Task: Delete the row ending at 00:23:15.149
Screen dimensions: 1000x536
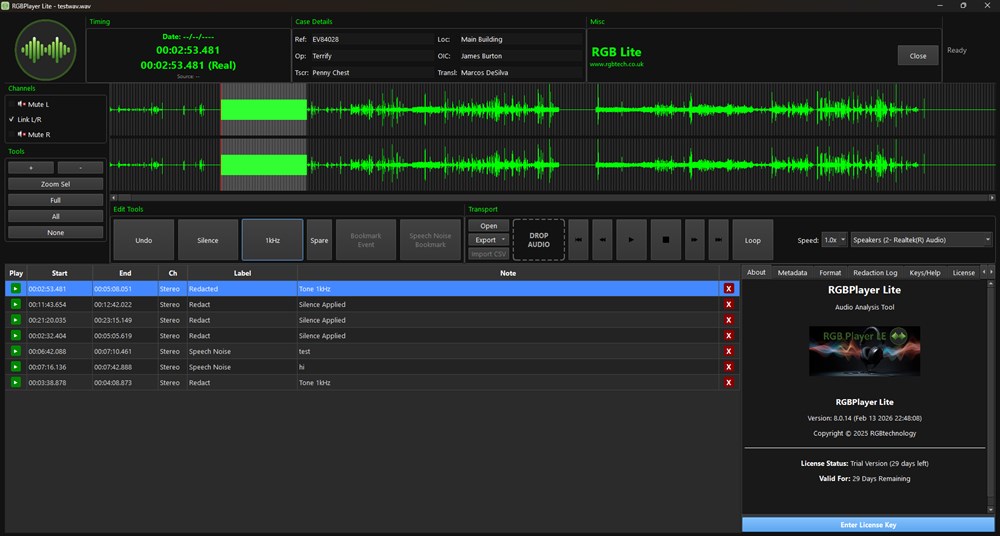Action: [x=729, y=320]
